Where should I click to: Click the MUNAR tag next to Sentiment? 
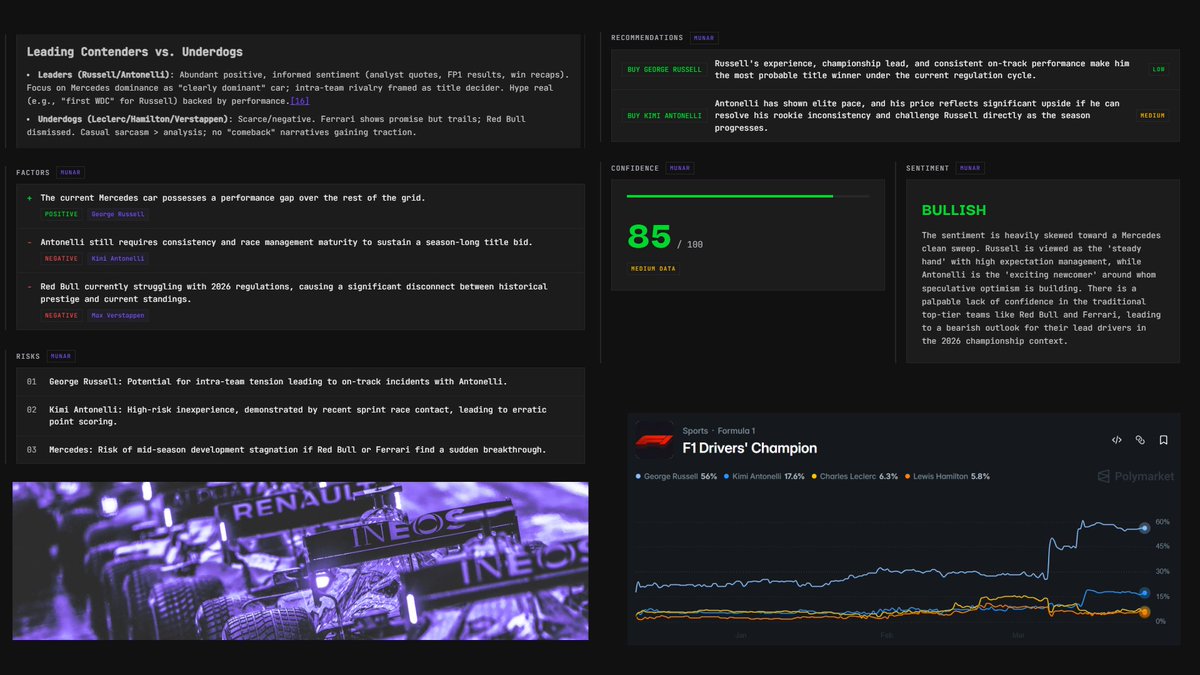click(x=969, y=168)
